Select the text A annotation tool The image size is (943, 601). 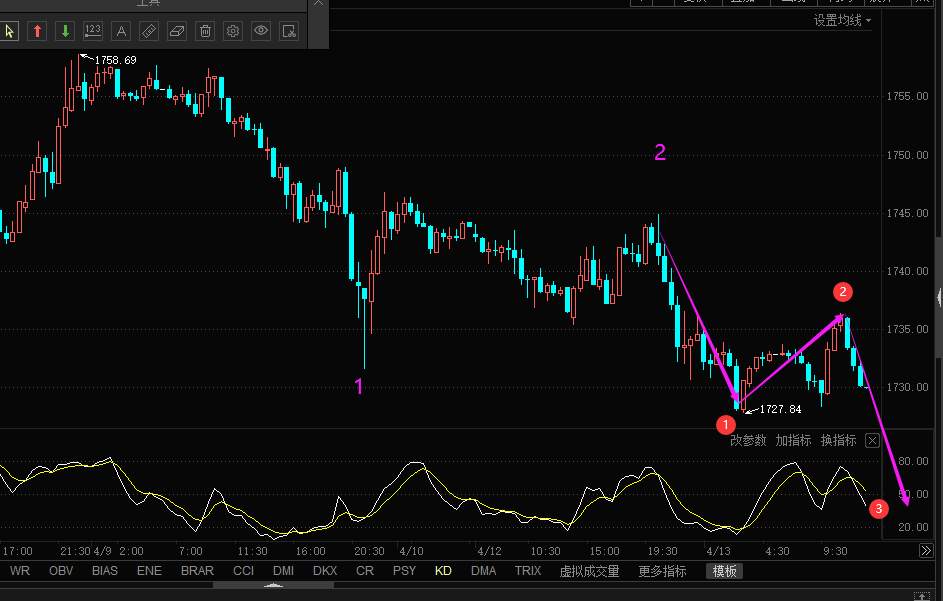tap(121, 31)
